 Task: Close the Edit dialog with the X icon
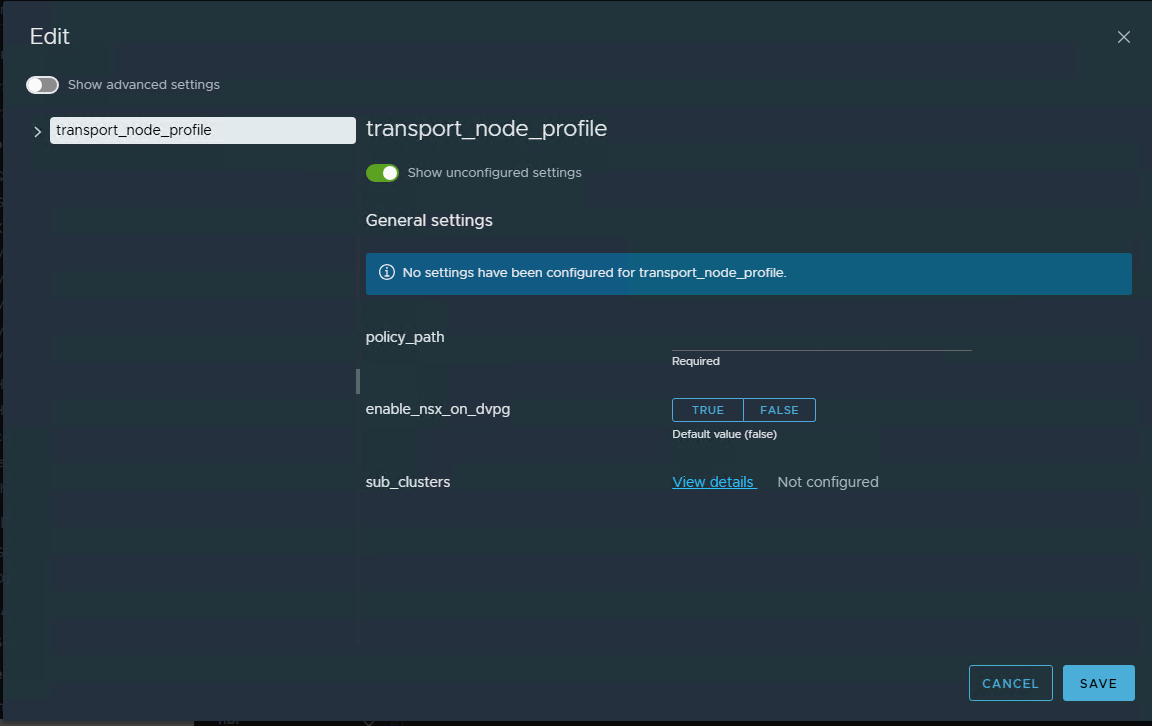click(x=1123, y=37)
